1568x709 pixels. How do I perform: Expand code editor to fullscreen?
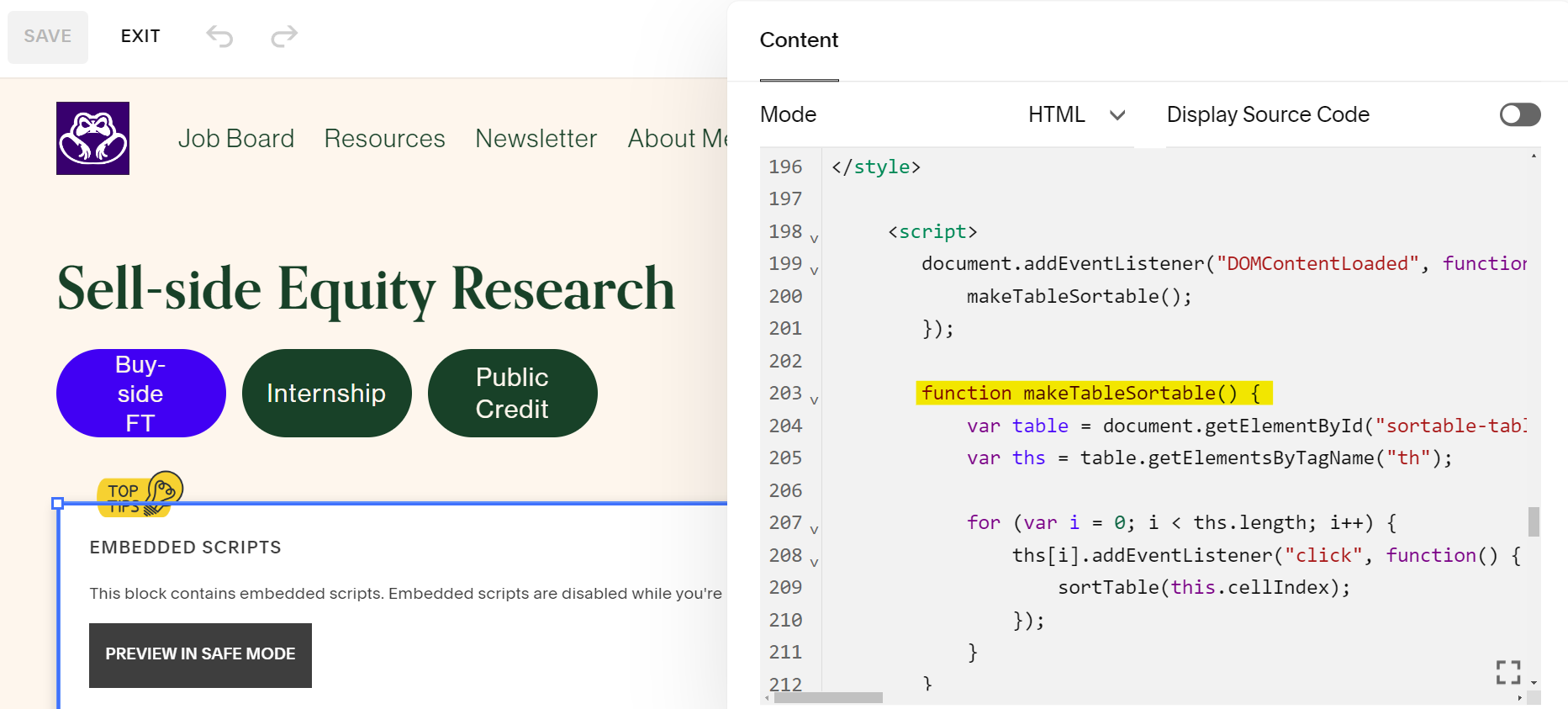click(x=1507, y=672)
